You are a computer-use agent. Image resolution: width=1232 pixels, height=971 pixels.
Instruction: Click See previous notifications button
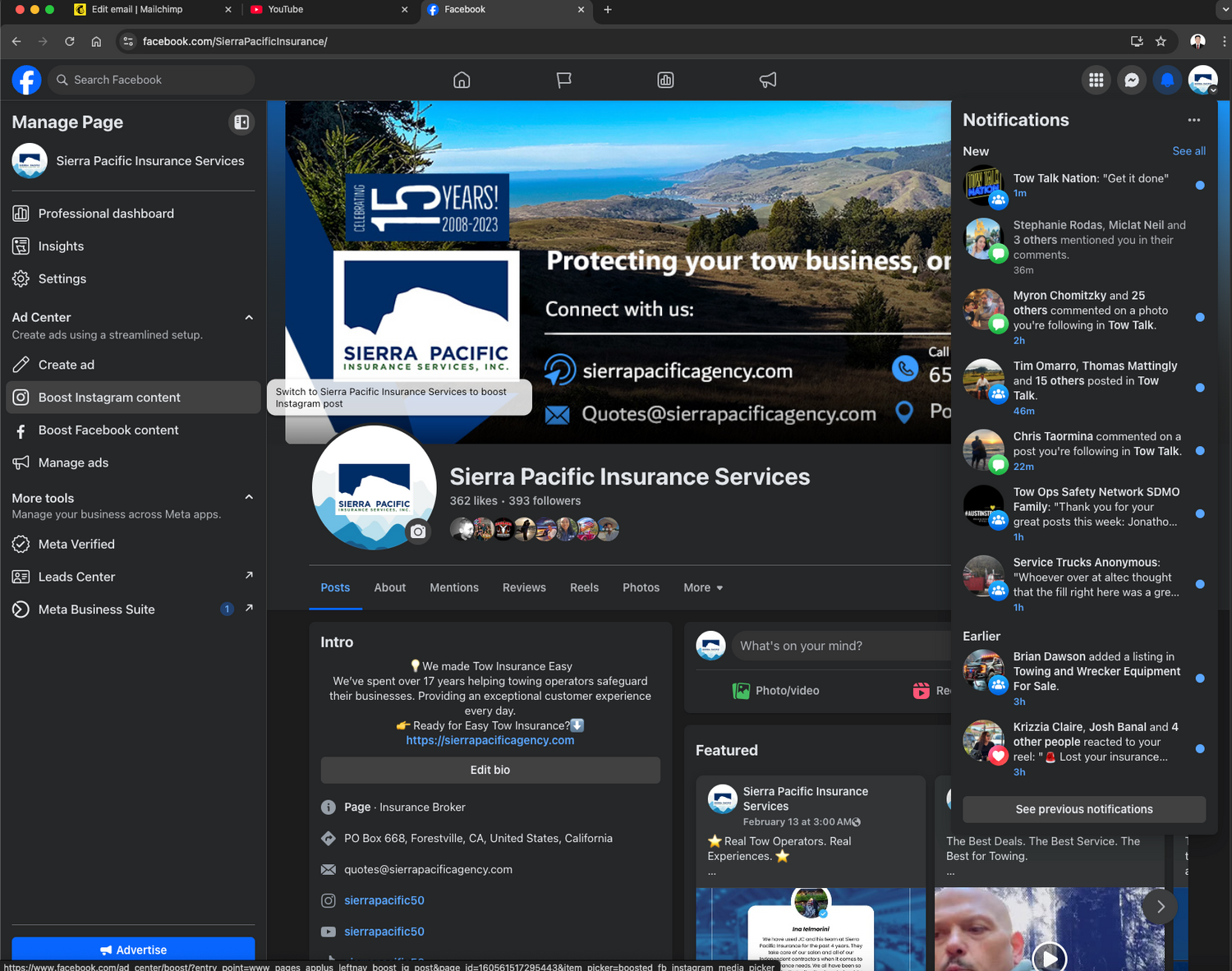point(1084,809)
